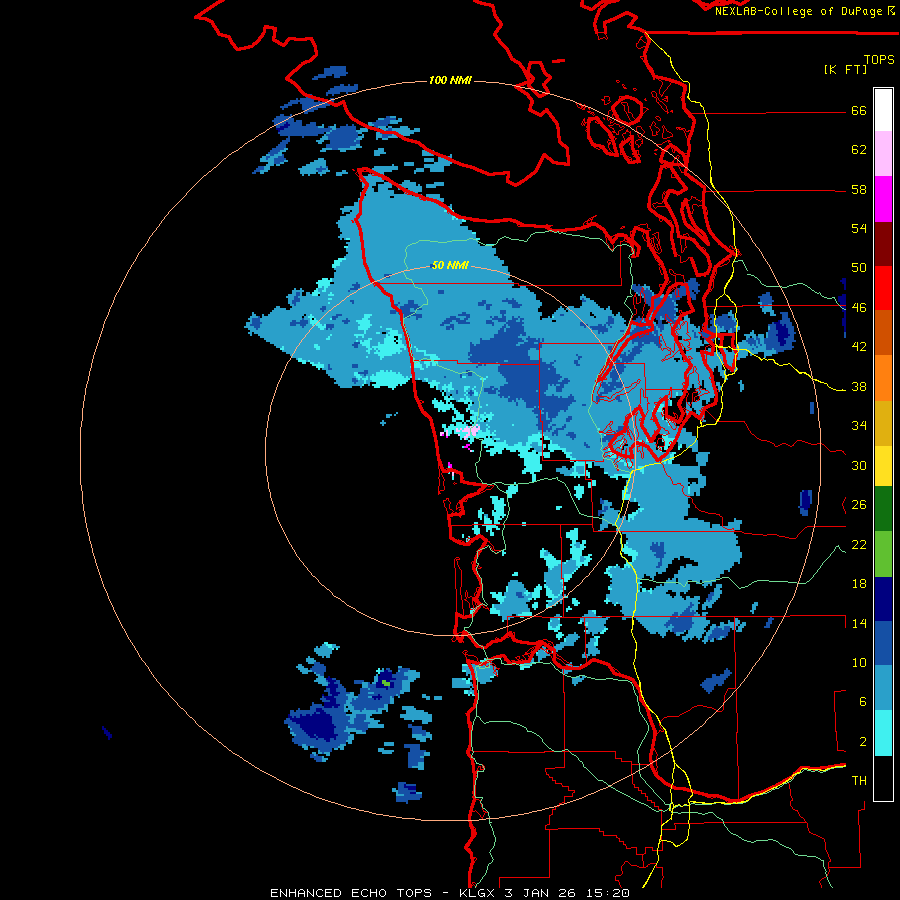Image resolution: width=900 pixels, height=900 pixels.
Task: Click the 2 value on the scale
Action: click(863, 742)
